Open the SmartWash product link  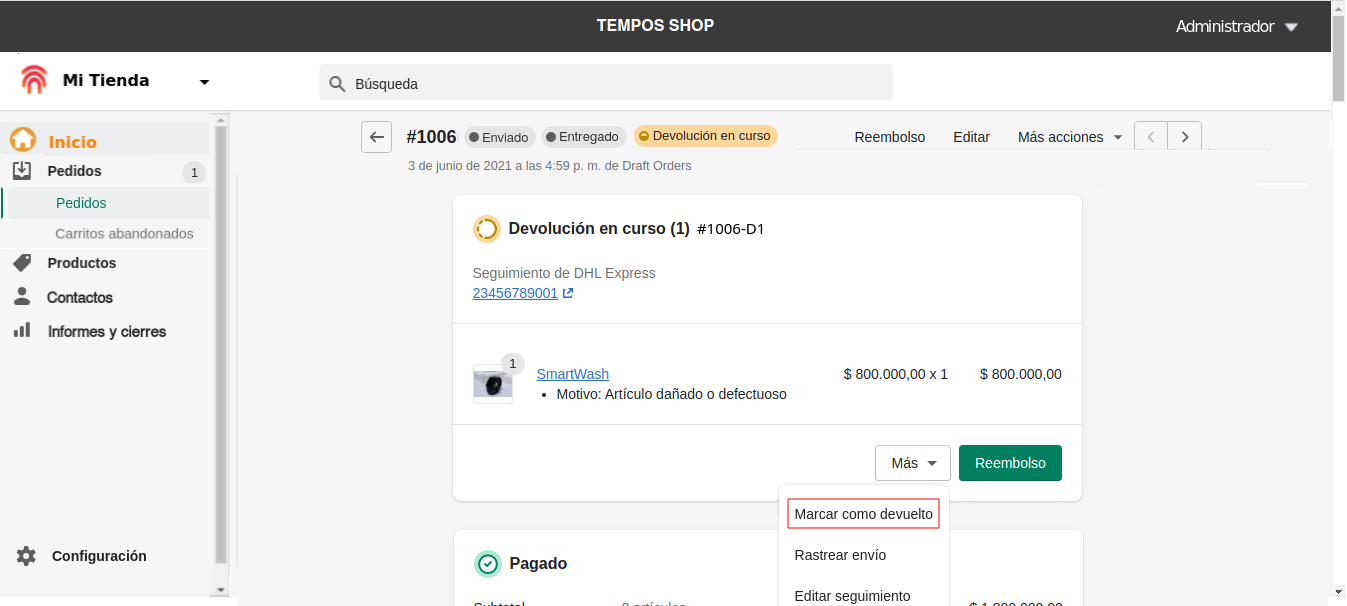[x=572, y=374]
